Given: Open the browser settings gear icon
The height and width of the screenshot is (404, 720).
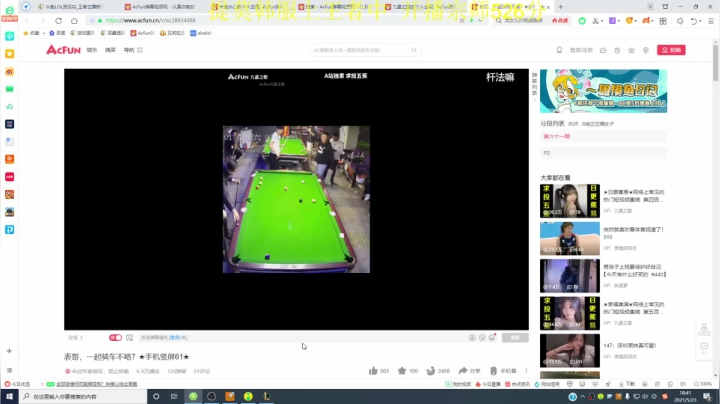Looking at the screenshot, I should pos(680,21).
